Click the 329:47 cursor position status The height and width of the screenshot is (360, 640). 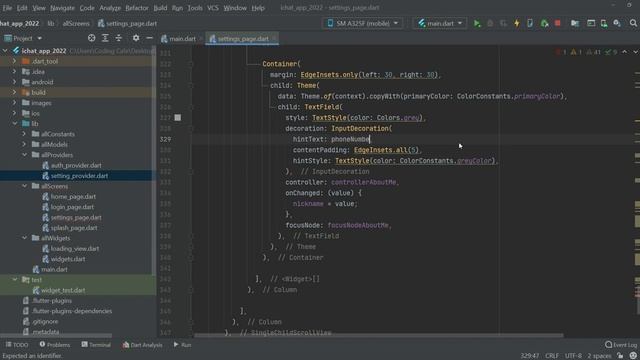tap(529, 356)
